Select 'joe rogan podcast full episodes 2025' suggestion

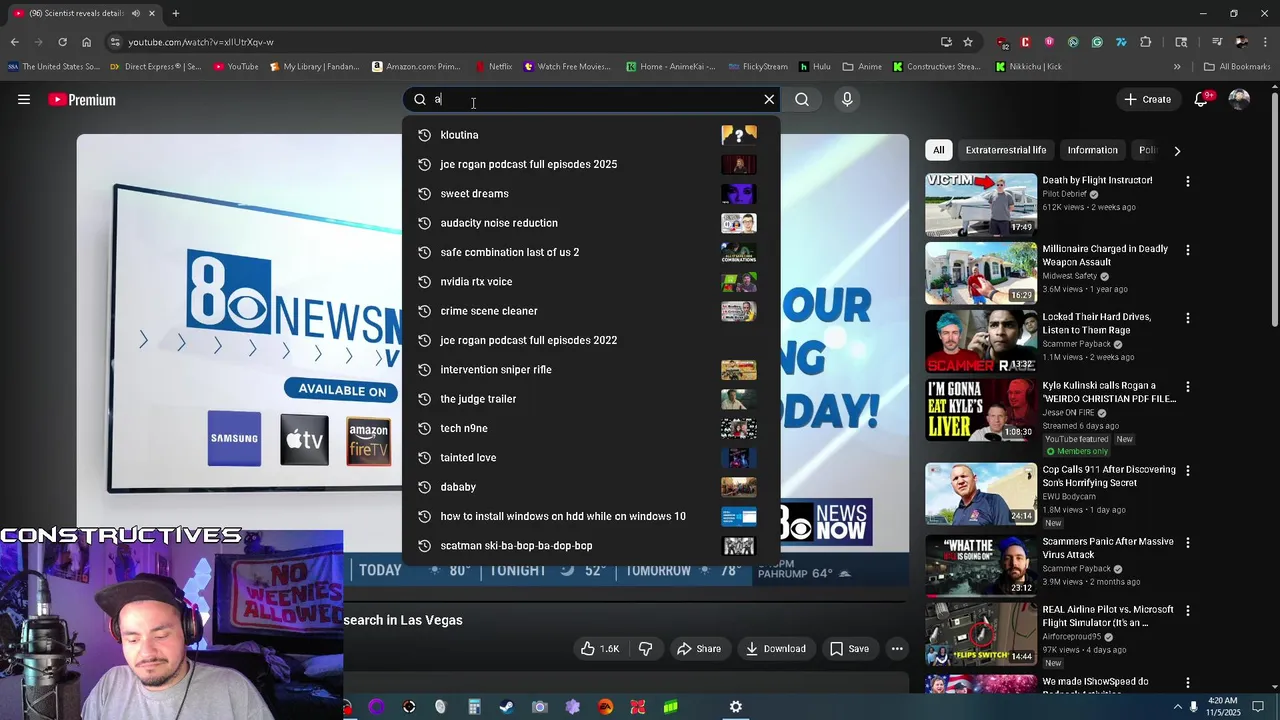pyautogui.click(x=590, y=164)
